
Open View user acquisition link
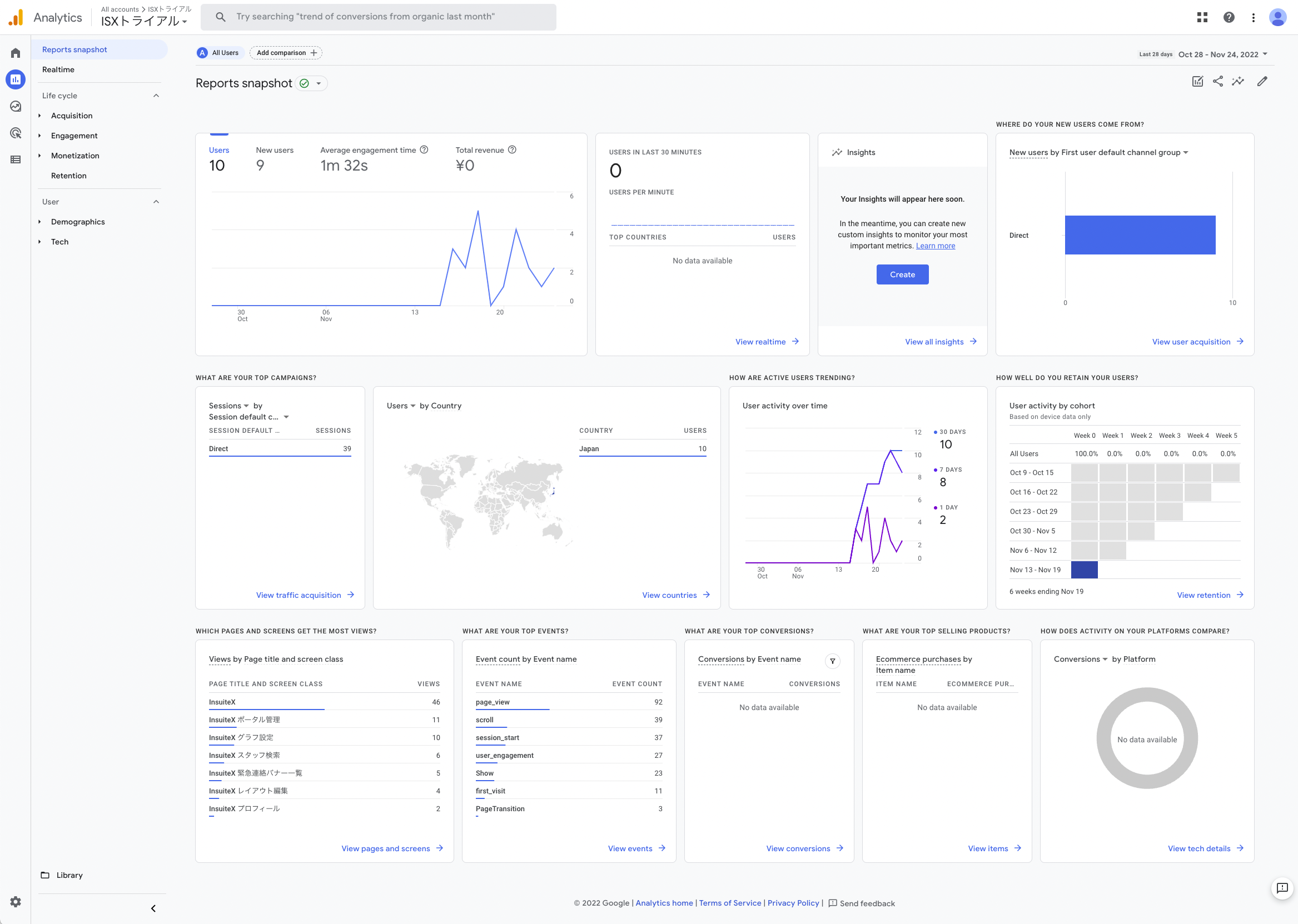tap(1197, 341)
